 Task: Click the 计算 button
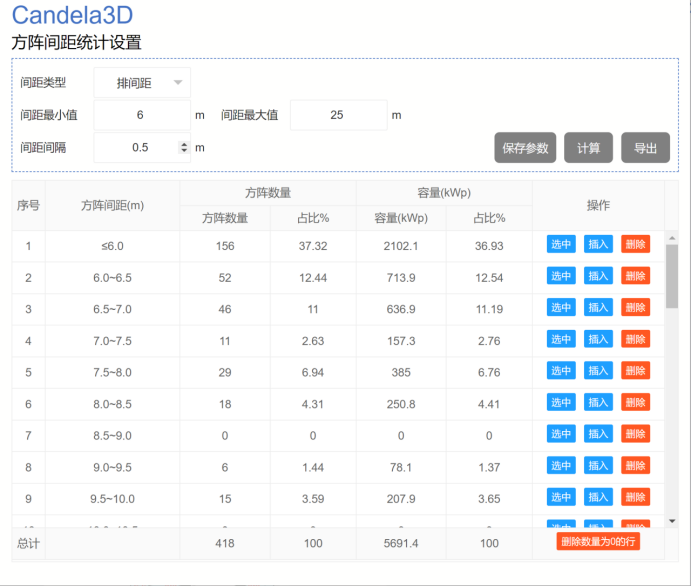(x=588, y=147)
